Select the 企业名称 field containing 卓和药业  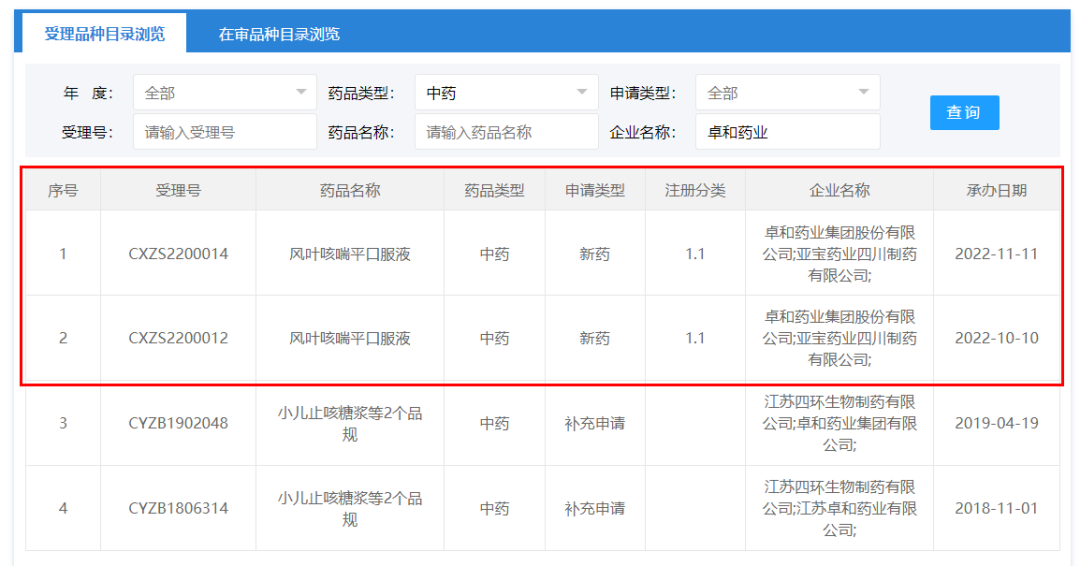pos(787,132)
